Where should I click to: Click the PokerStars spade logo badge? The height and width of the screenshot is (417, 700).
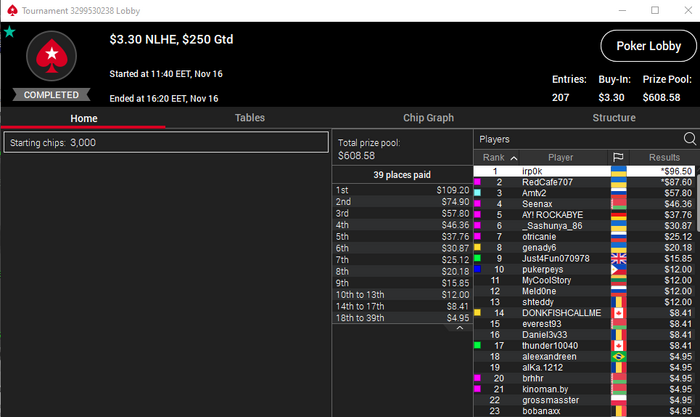pos(51,56)
